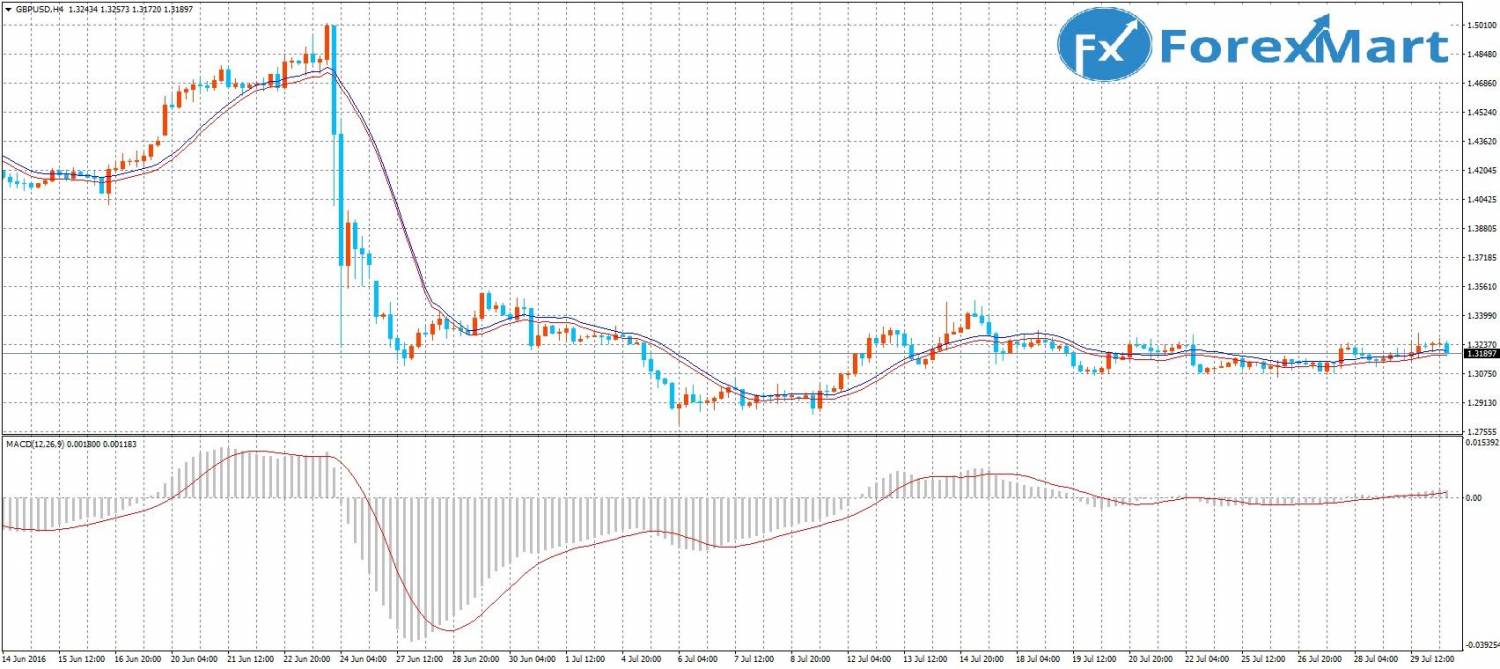1500x669 pixels.
Task: Click the ForexMart logo circle icon
Action: pyautogui.click(x=1103, y=45)
